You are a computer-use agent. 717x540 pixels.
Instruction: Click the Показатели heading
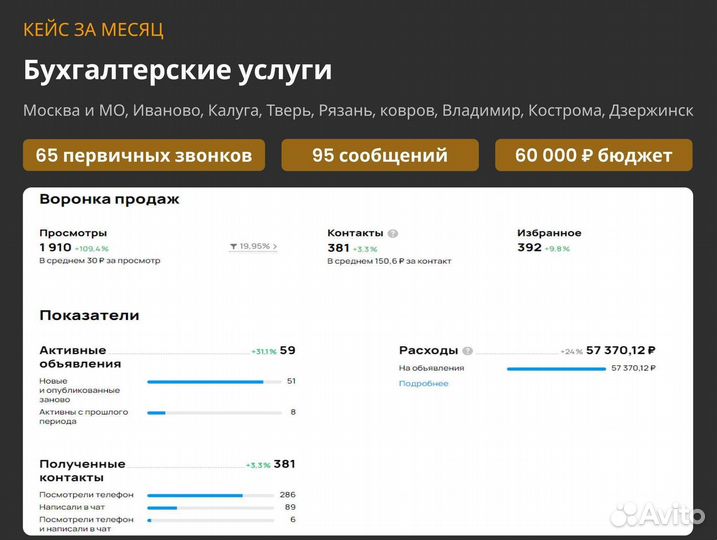click(89, 315)
